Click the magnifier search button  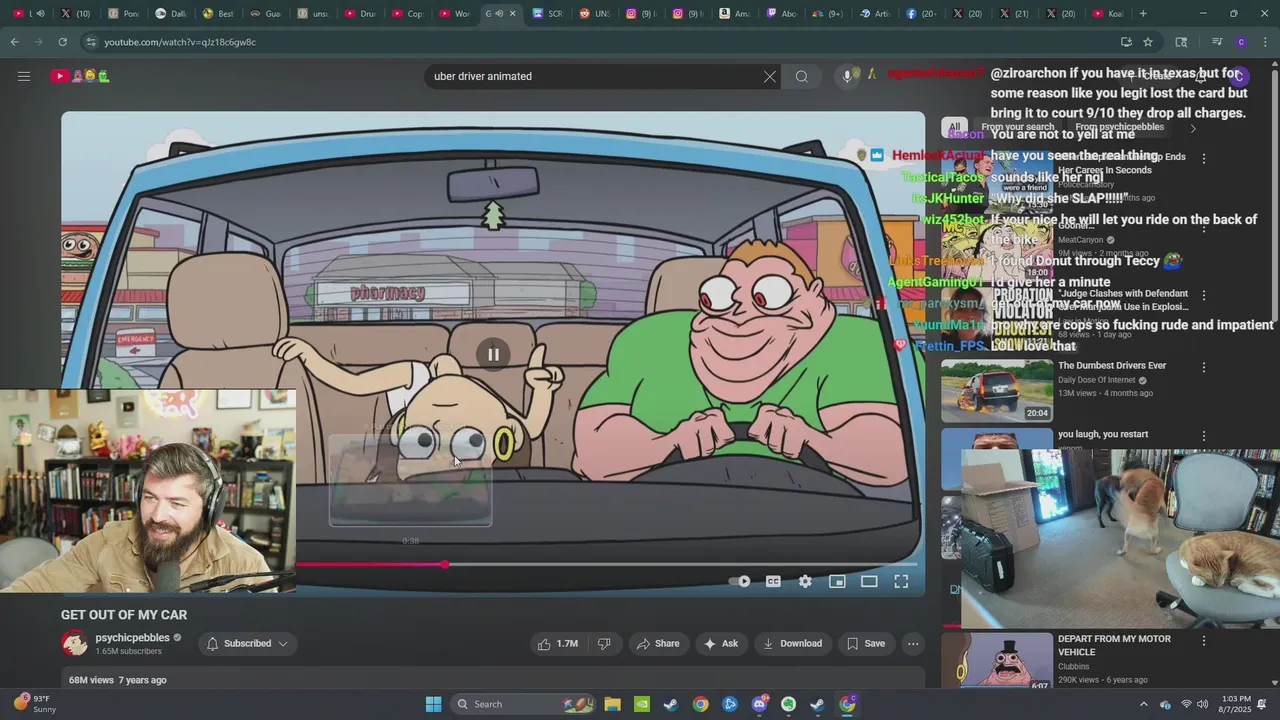(802, 76)
